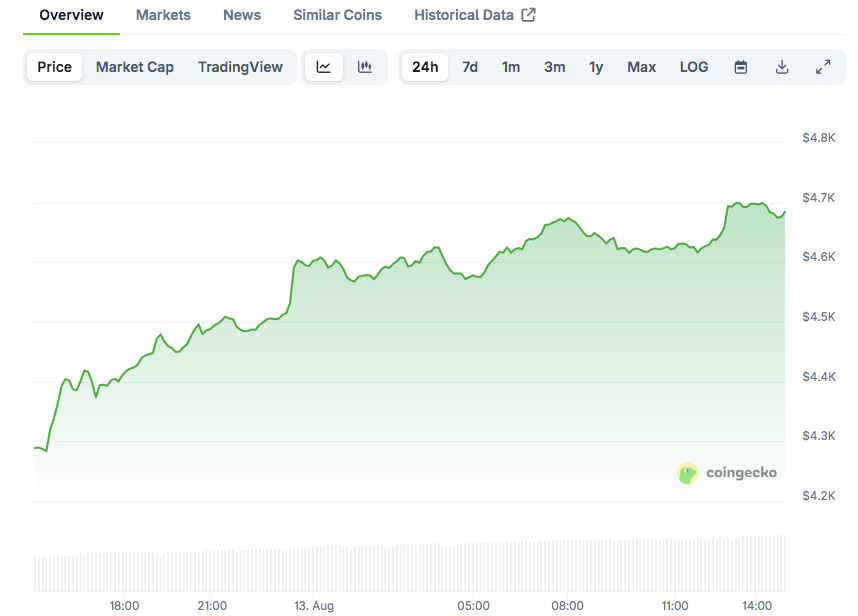Select the Market Cap chart mode

[x=135, y=67]
